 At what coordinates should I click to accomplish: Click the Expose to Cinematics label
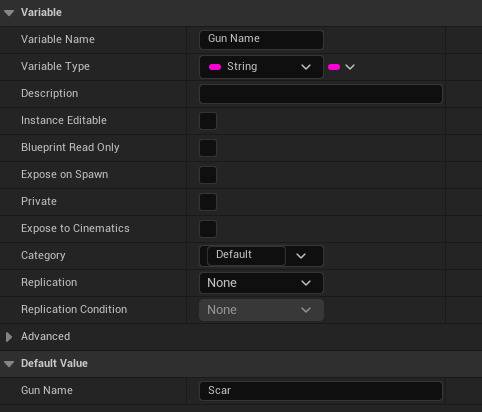(75, 228)
